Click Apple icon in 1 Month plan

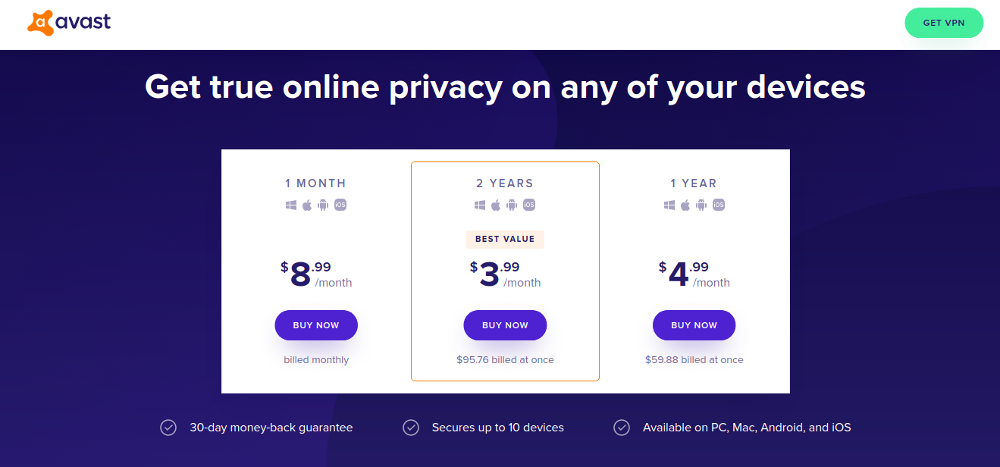pyautogui.click(x=307, y=205)
